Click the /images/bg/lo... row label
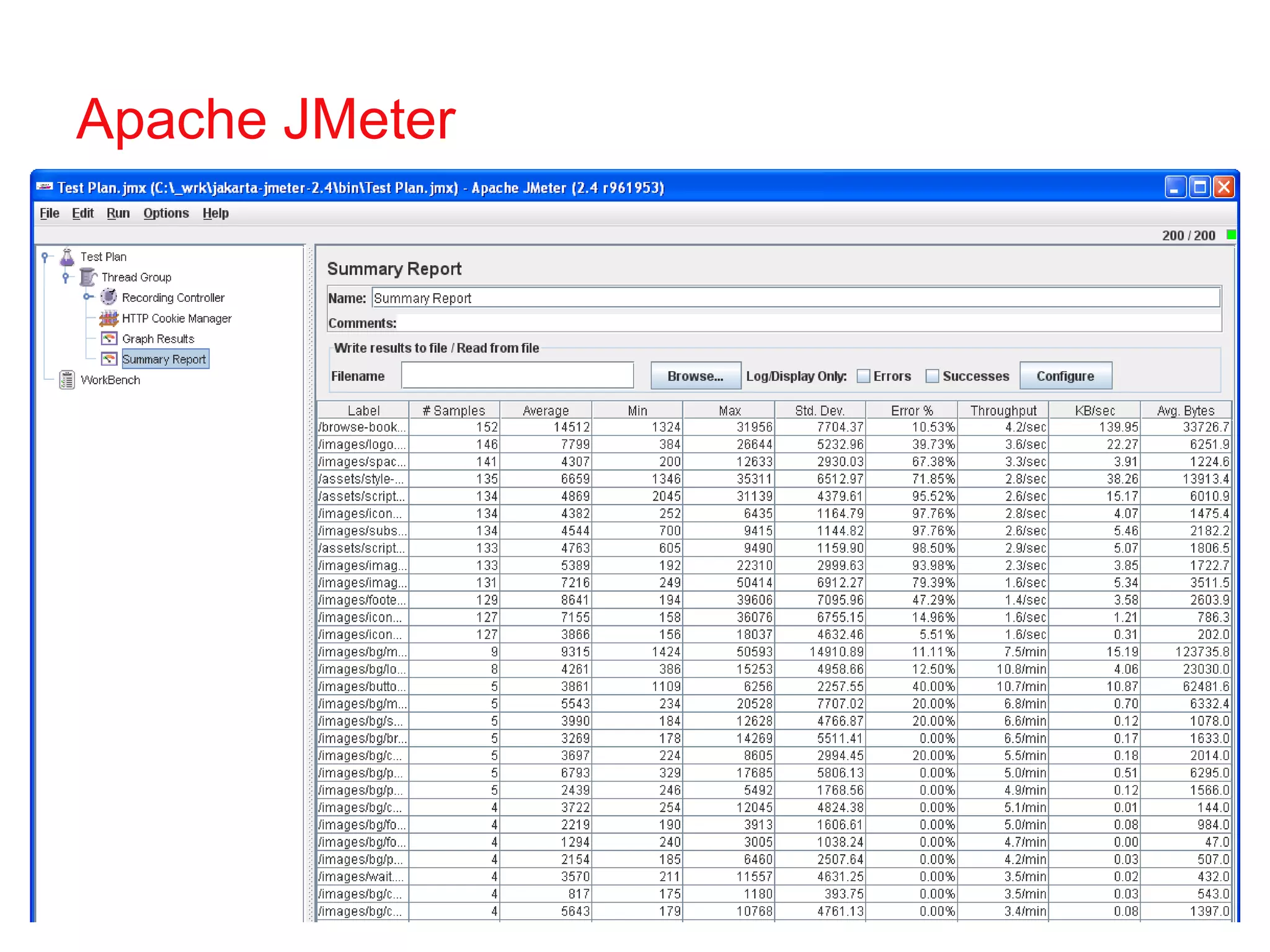This screenshot has height=952, width=1270. pyautogui.click(x=363, y=669)
